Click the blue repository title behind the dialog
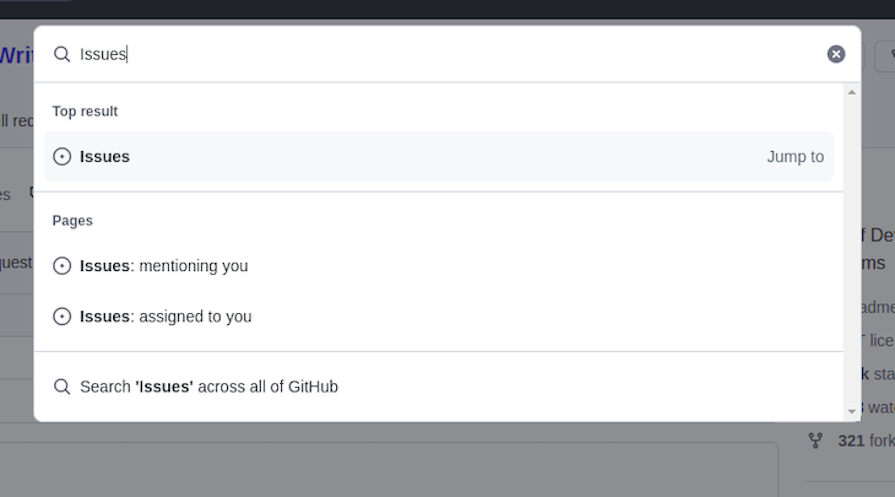This screenshot has height=497, width=895. tap(16, 55)
